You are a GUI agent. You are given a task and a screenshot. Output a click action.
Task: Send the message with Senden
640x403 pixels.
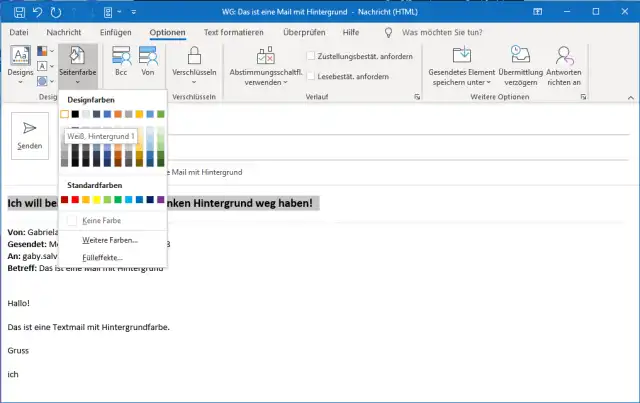pos(30,135)
